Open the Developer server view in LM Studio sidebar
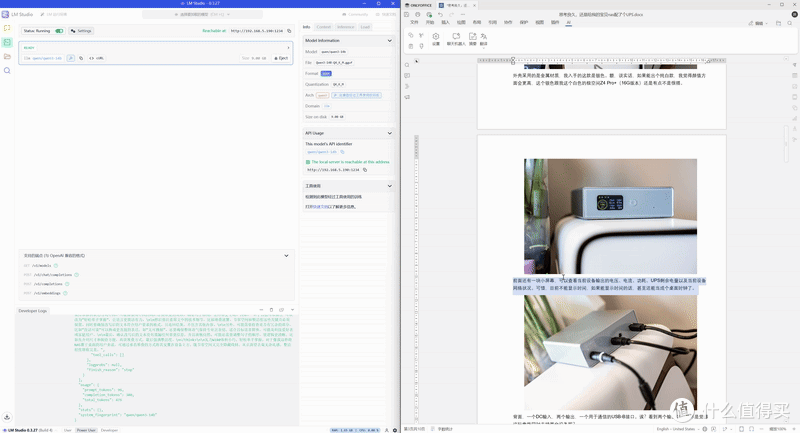Screen dimensions: 800x433 [x=7, y=42]
